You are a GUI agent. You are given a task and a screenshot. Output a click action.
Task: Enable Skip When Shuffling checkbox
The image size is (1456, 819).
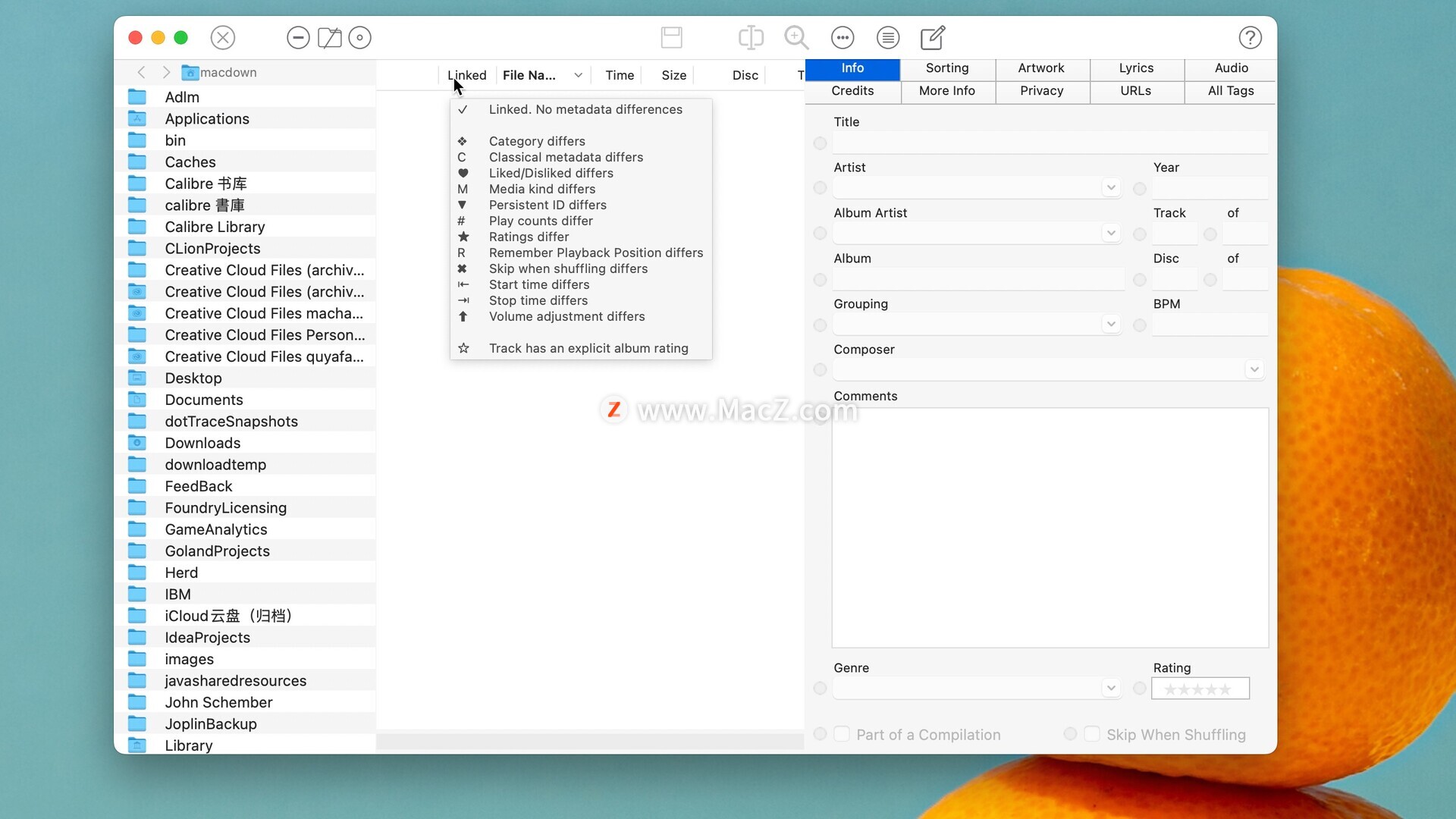pos(1092,734)
